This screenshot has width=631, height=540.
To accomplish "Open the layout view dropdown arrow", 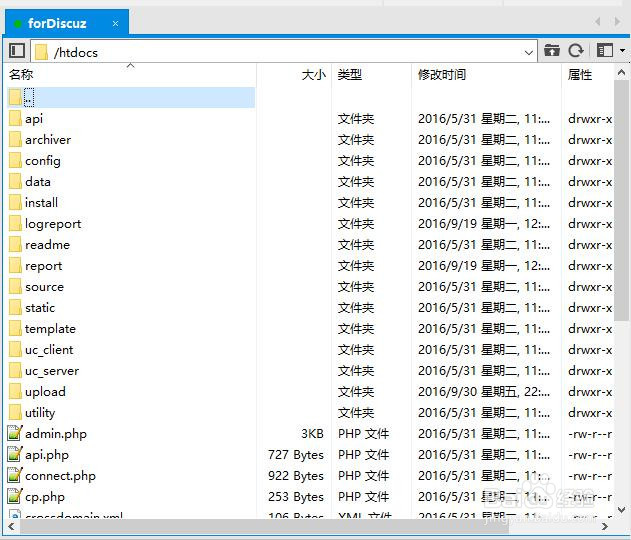I will tap(622, 51).
